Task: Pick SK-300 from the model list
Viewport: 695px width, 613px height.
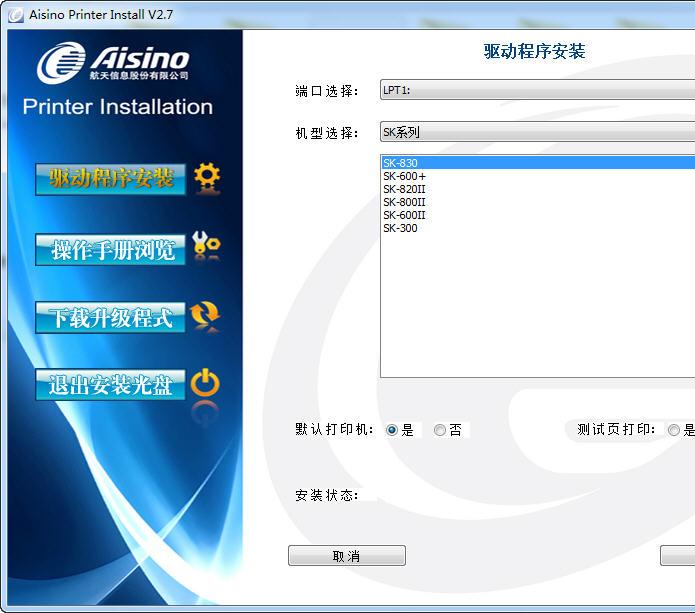Action: pyautogui.click(x=400, y=228)
